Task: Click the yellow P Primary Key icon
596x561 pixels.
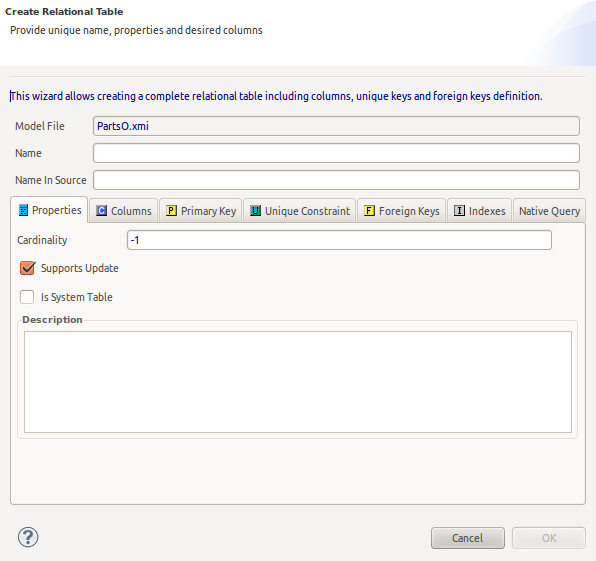Action: pos(171,211)
